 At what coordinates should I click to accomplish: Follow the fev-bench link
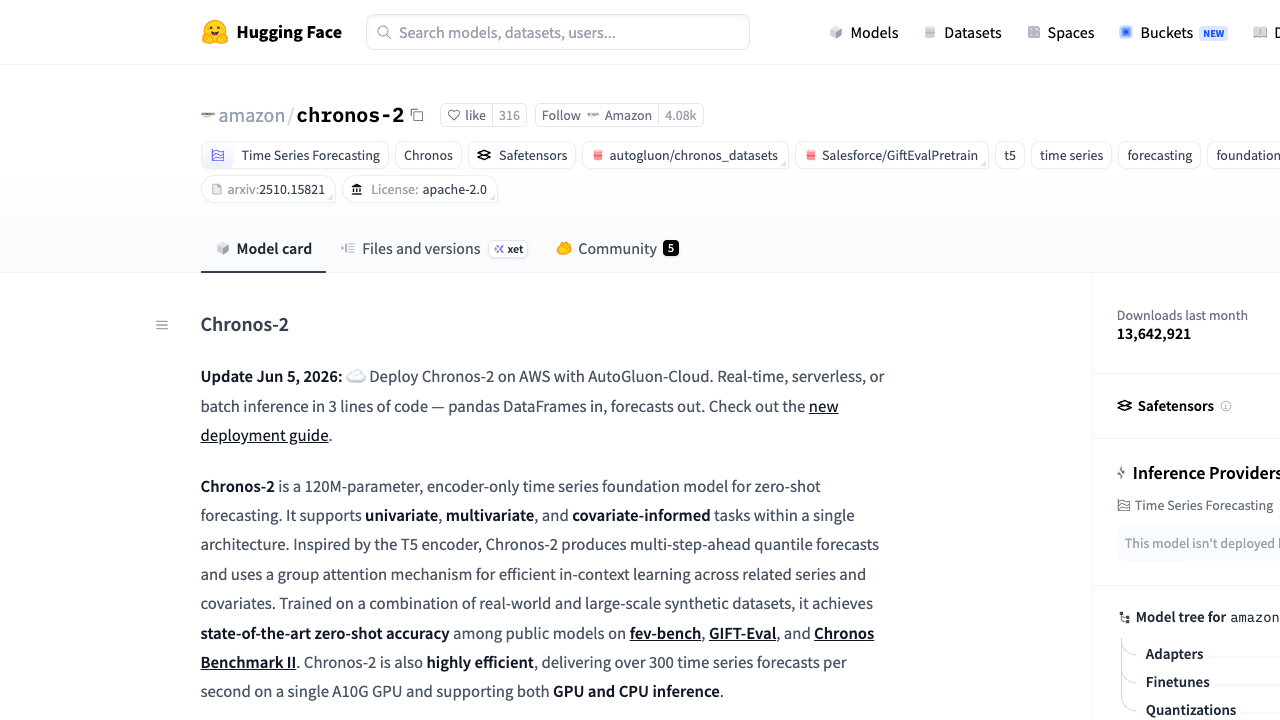click(665, 633)
